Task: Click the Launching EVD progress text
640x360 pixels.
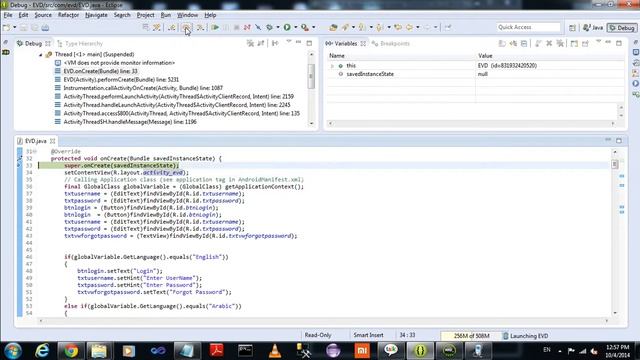Action: pyautogui.click(x=529, y=336)
